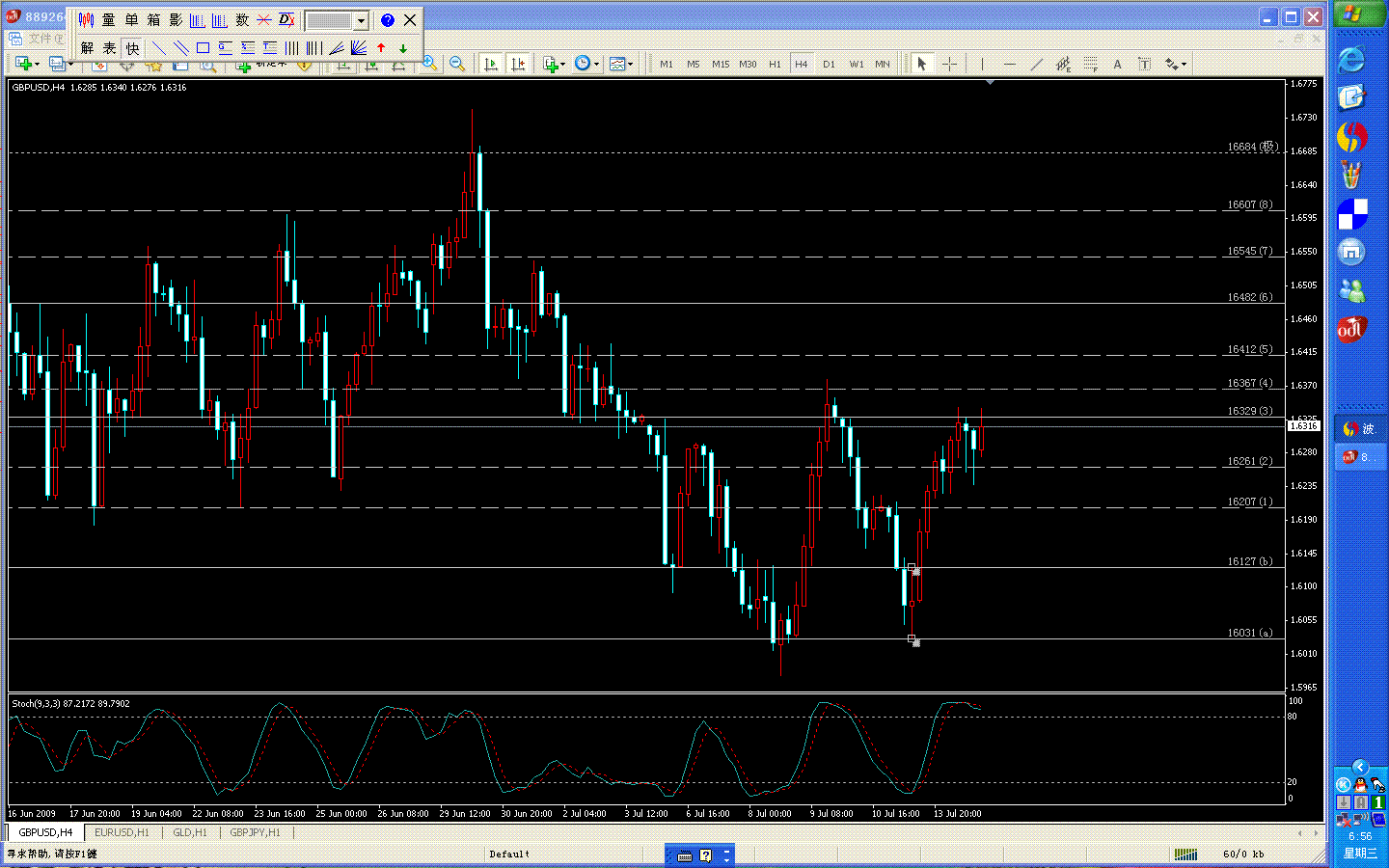Click the blue help question mark icon
The width and height of the screenshot is (1389, 868).
(x=388, y=20)
